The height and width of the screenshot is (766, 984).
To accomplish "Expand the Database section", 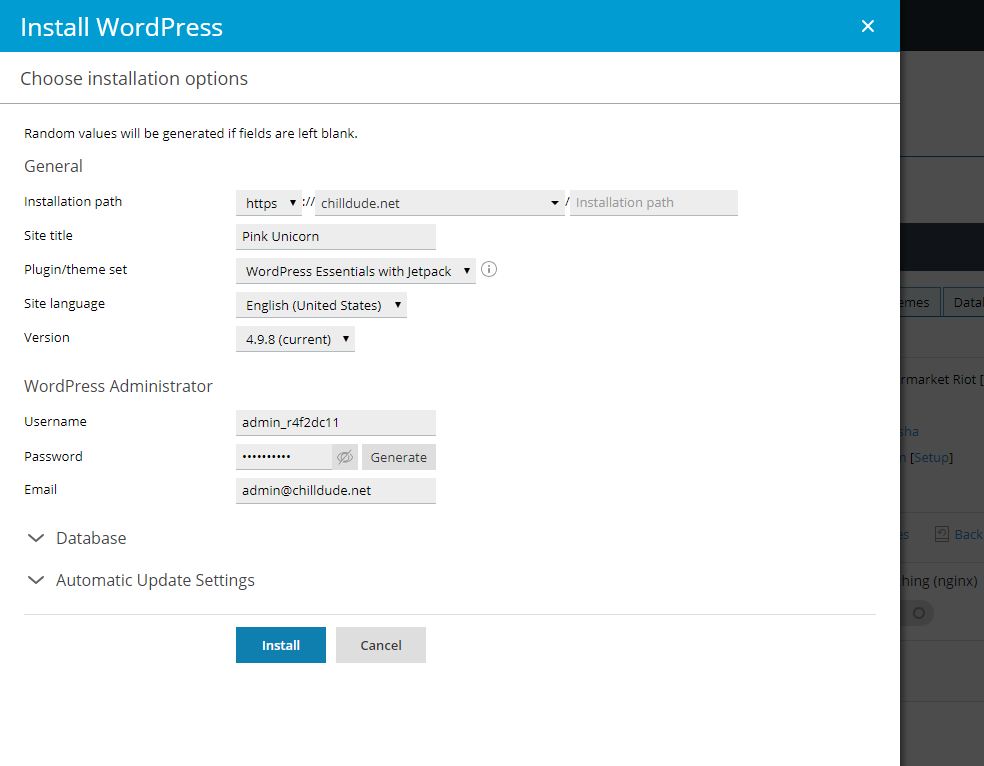I will (77, 538).
